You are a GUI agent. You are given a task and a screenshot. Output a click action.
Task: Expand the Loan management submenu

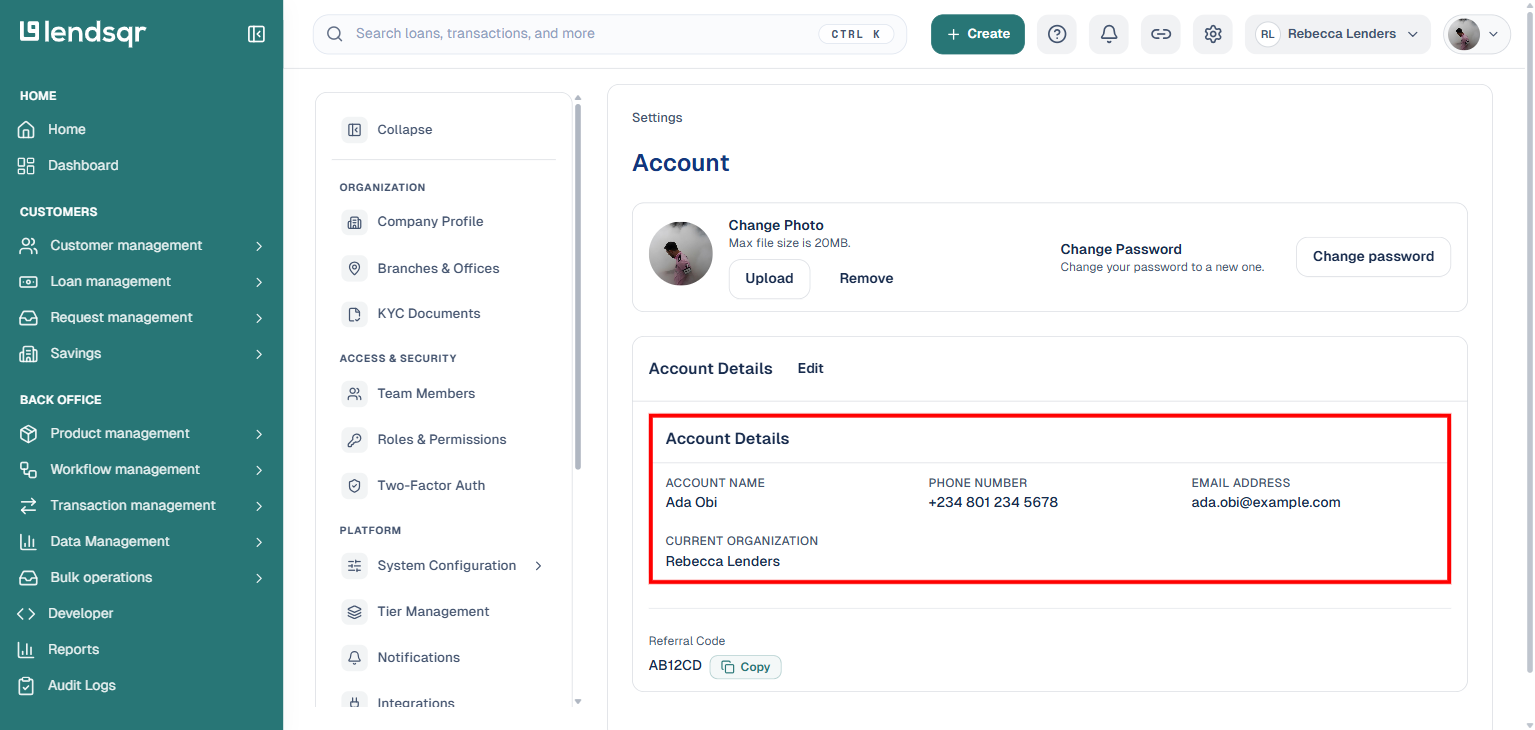click(259, 282)
